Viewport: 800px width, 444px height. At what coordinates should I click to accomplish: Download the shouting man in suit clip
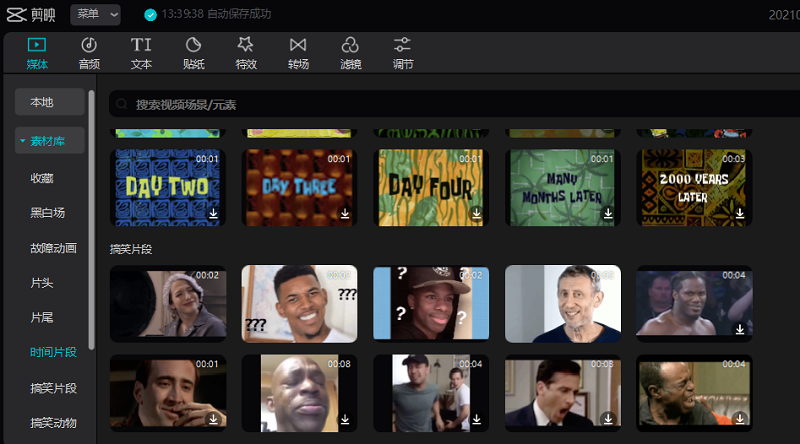coord(608,419)
